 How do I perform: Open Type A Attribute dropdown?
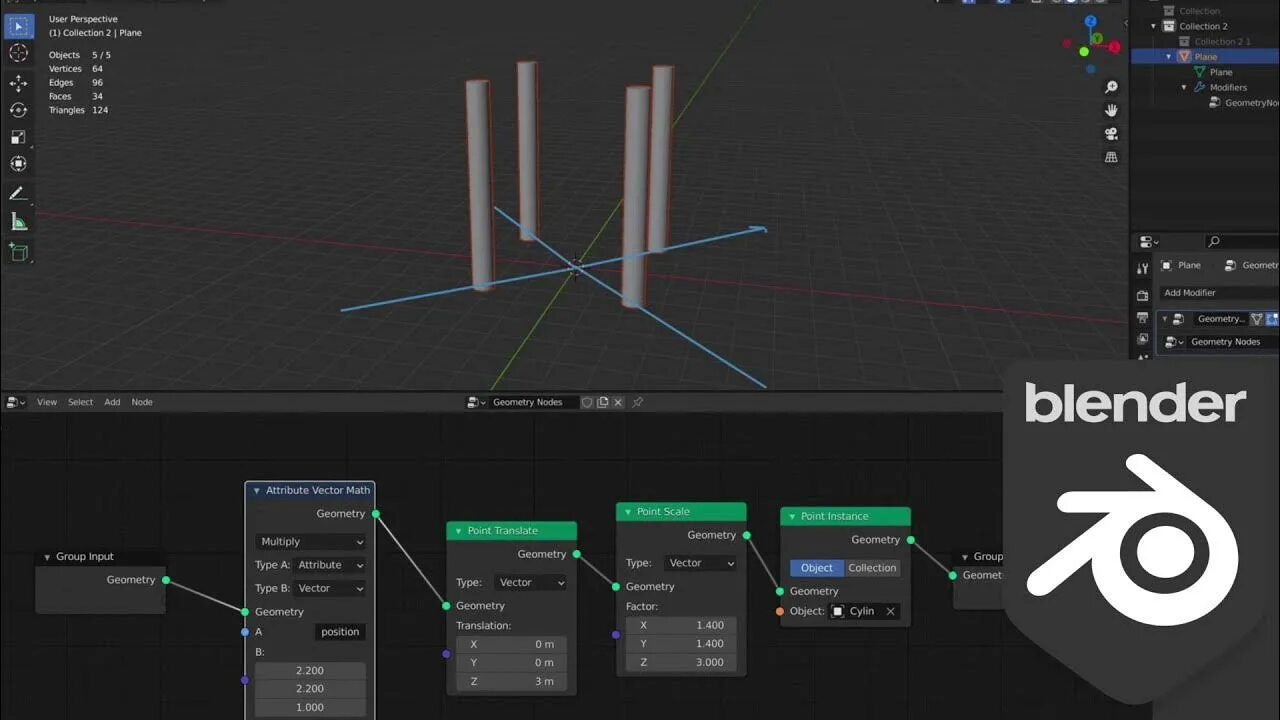coord(330,565)
